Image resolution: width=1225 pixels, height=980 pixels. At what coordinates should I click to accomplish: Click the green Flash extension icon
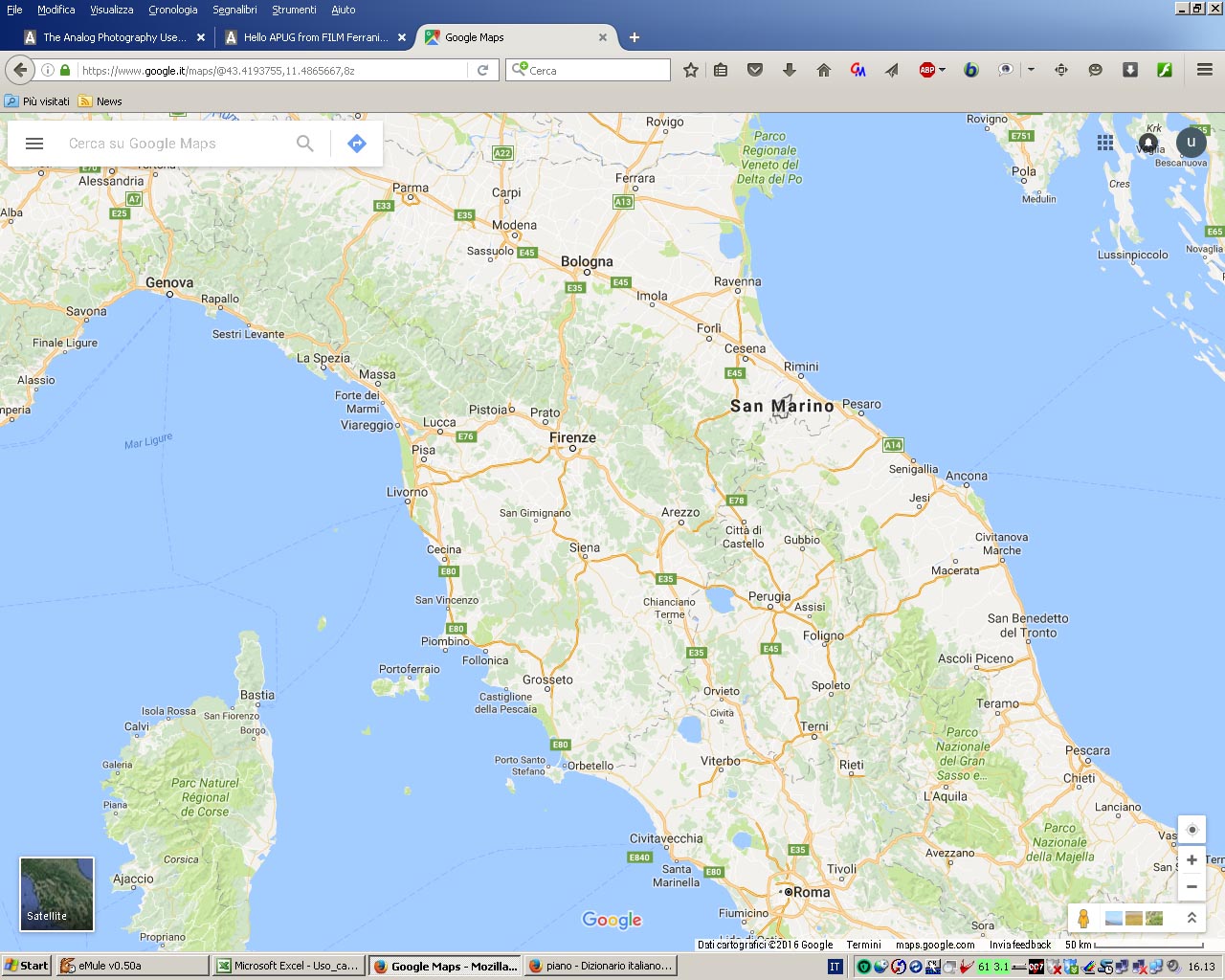pyautogui.click(x=1165, y=70)
